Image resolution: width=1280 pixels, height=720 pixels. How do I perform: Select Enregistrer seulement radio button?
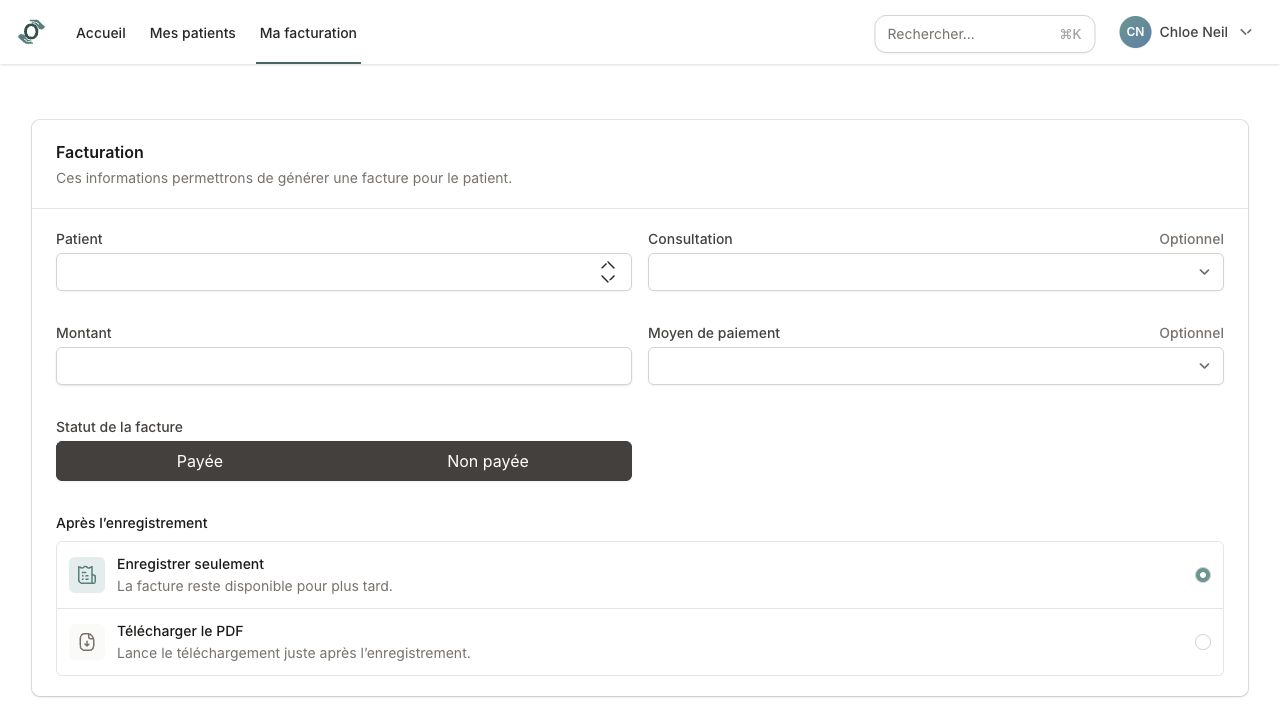point(1203,575)
